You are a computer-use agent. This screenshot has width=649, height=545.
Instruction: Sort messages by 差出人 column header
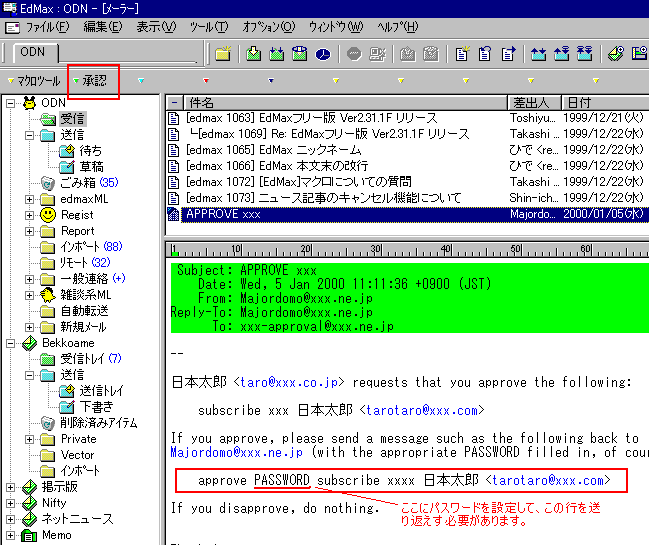(x=534, y=102)
